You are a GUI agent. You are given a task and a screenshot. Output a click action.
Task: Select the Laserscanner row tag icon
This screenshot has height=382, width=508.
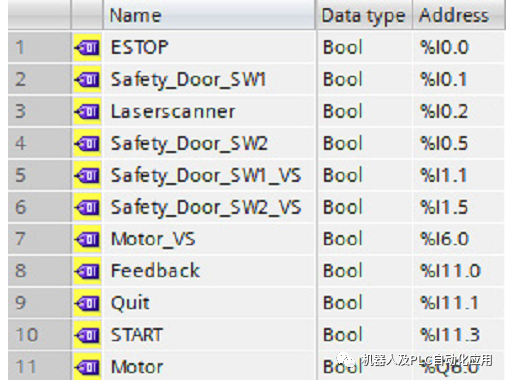click(87, 111)
